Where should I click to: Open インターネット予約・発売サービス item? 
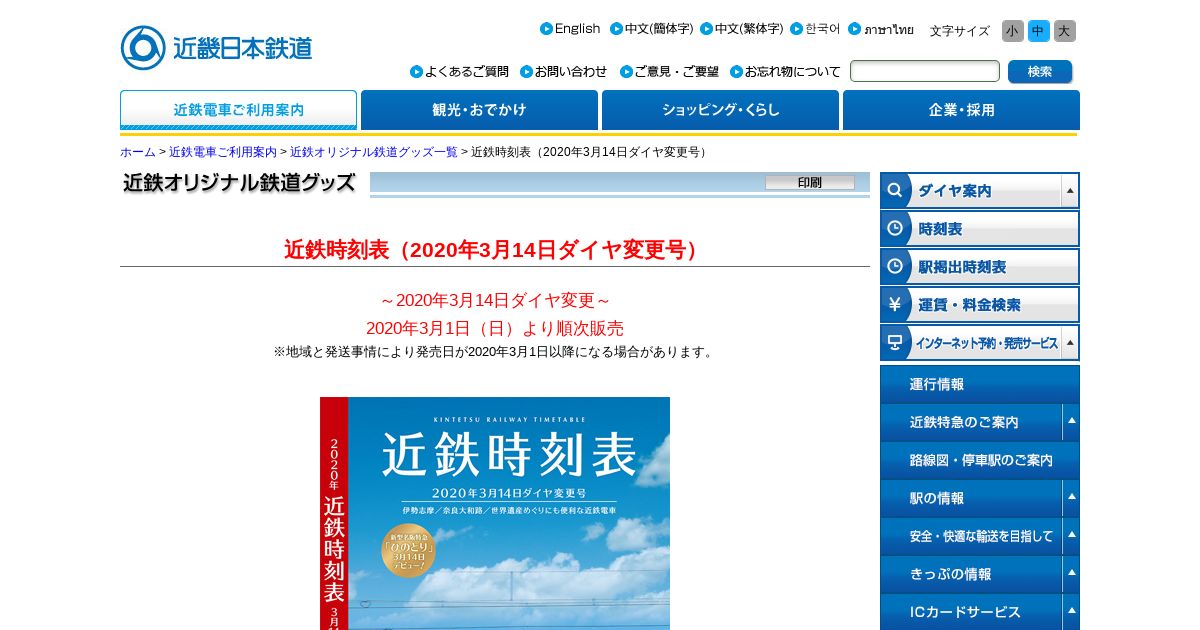click(x=970, y=342)
